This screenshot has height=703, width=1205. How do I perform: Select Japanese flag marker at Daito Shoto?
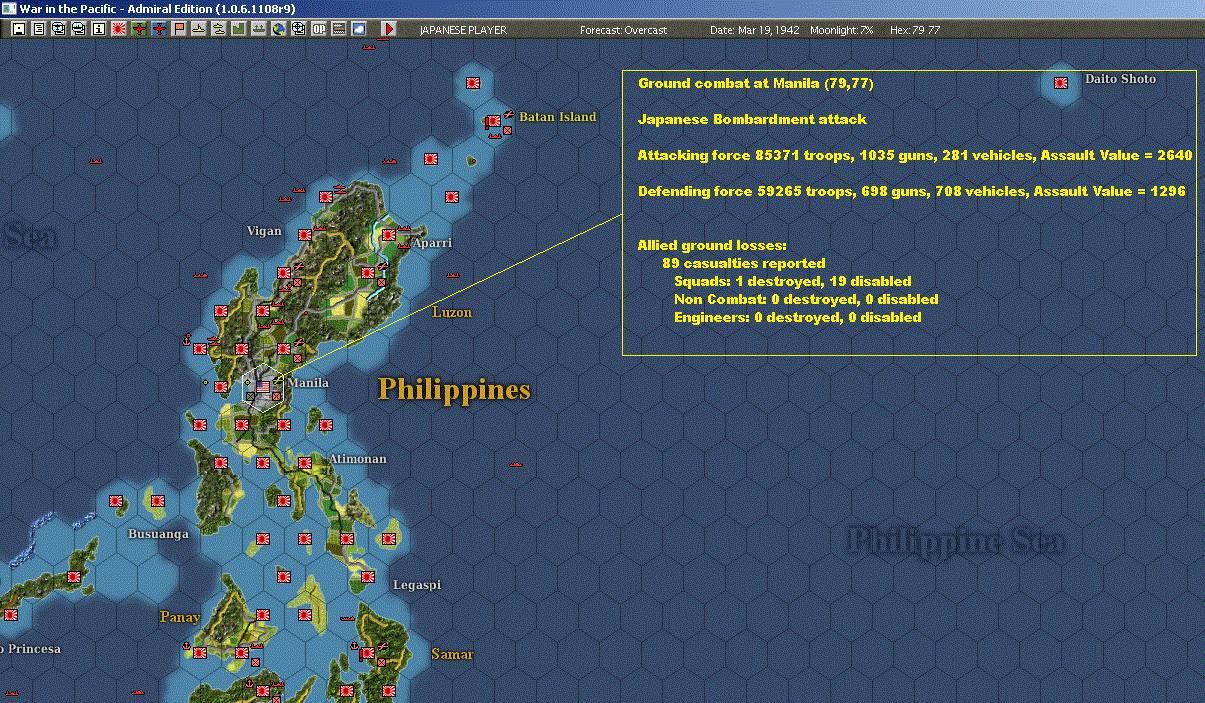pos(1061,83)
